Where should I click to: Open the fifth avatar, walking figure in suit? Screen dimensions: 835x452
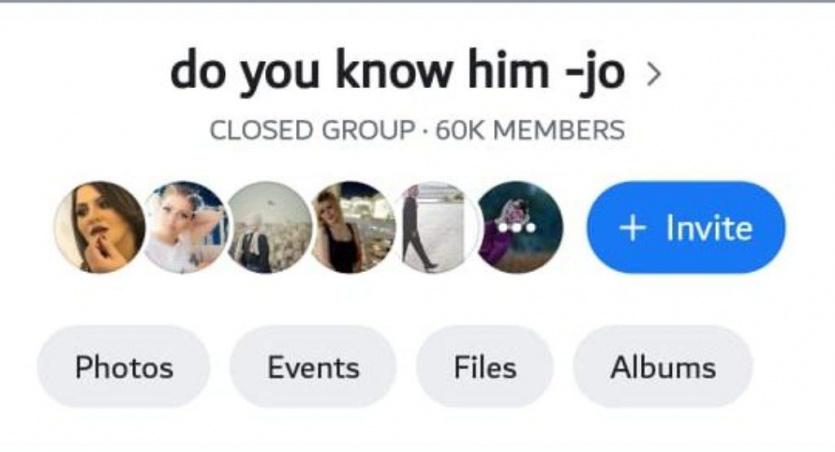click(x=436, y=227)
